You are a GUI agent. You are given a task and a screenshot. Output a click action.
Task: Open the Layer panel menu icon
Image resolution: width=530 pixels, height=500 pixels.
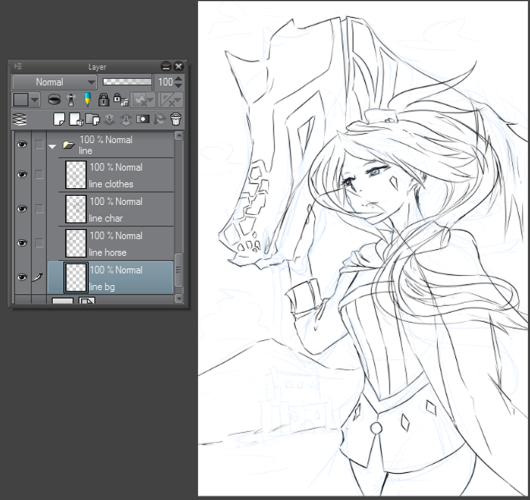tap(18, 66)
